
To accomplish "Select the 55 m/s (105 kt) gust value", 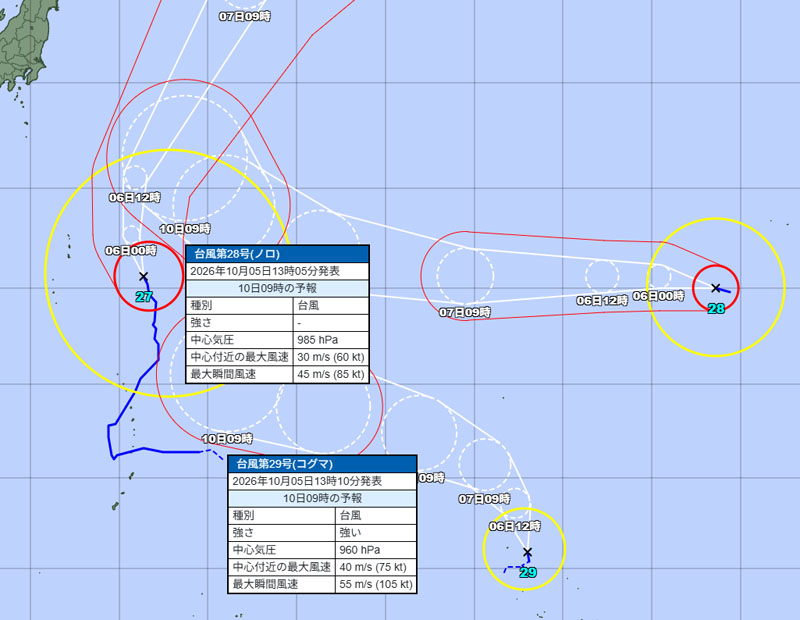I will pyautogui.click(x=376, y=584).
